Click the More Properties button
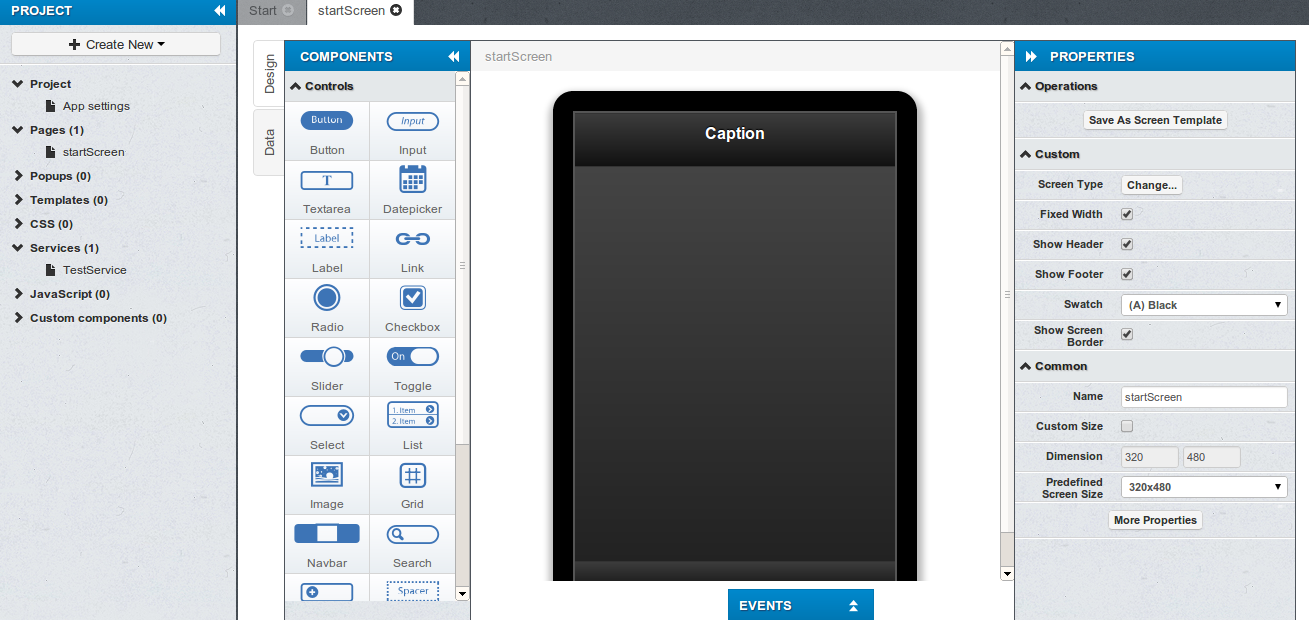 pos(1155,520)
